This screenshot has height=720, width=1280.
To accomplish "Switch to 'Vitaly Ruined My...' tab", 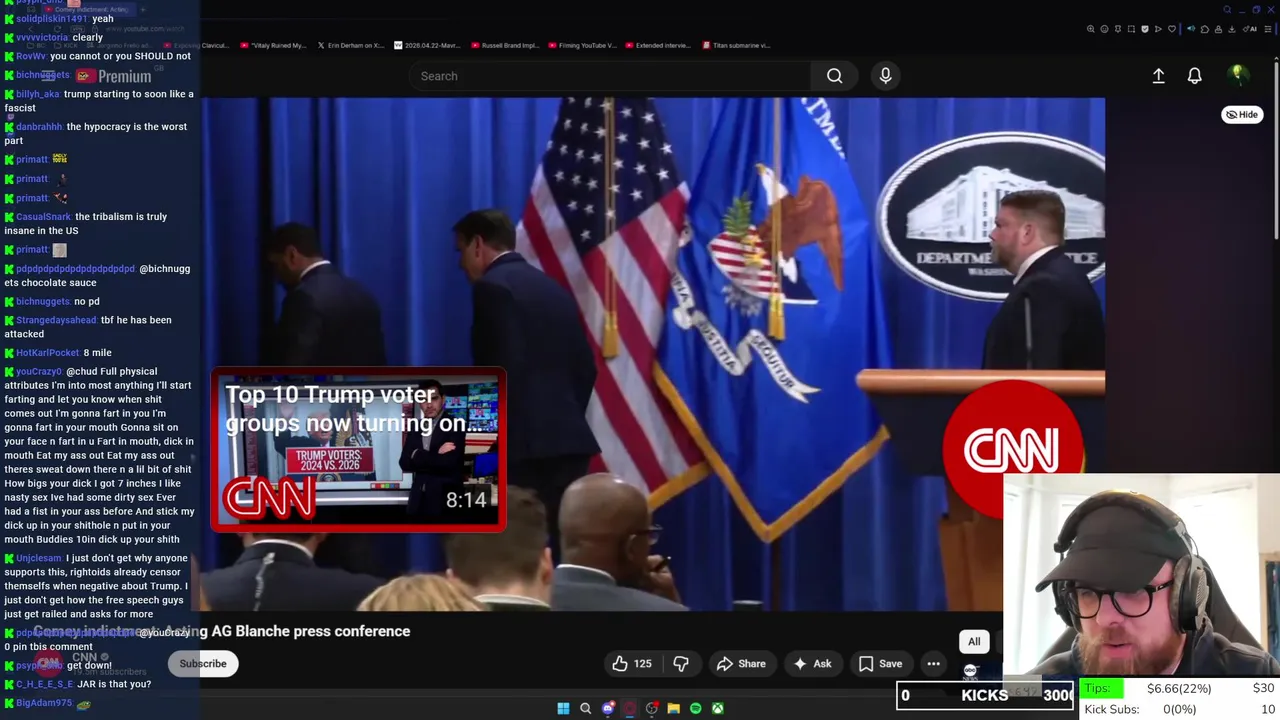I will point(272,45).
